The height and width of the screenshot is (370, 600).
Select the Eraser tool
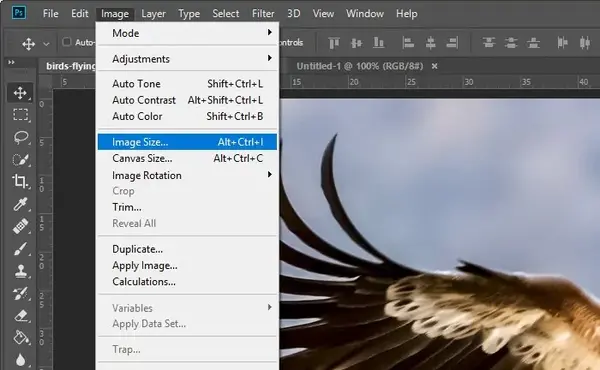pyautogui.click(x=20, y=316)
